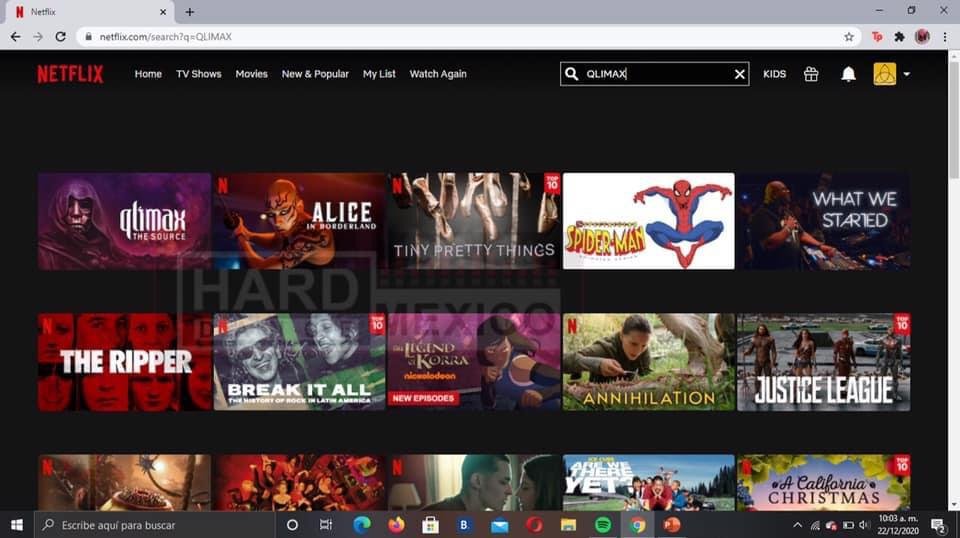This screenshot has width=960, height=538.
Task: Open the Netflix gift icon
Action: [x=811, y=74]
